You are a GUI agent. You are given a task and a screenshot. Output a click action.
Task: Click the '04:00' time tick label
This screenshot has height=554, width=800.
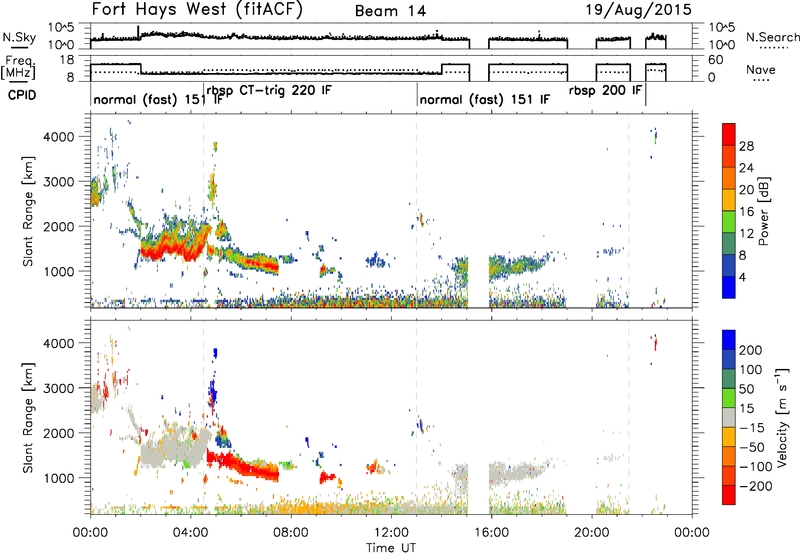tap(191, 533)
